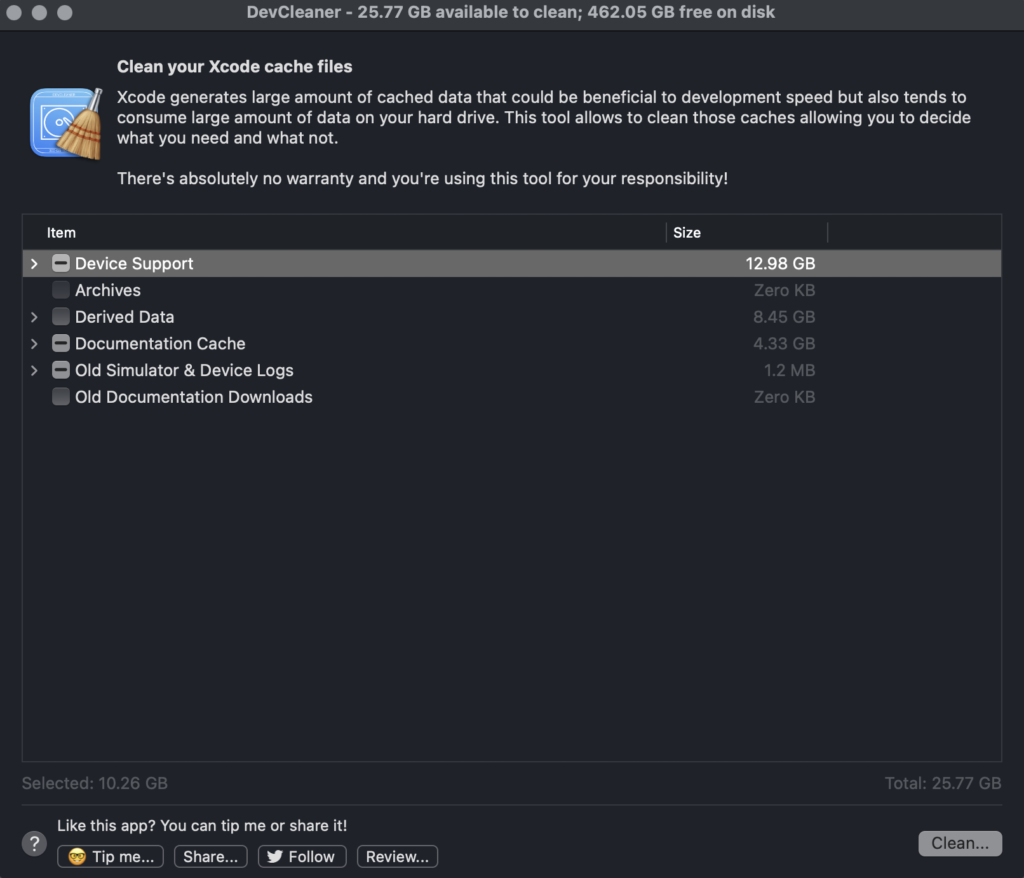Click the DevCleaner broom app icon

66,123
